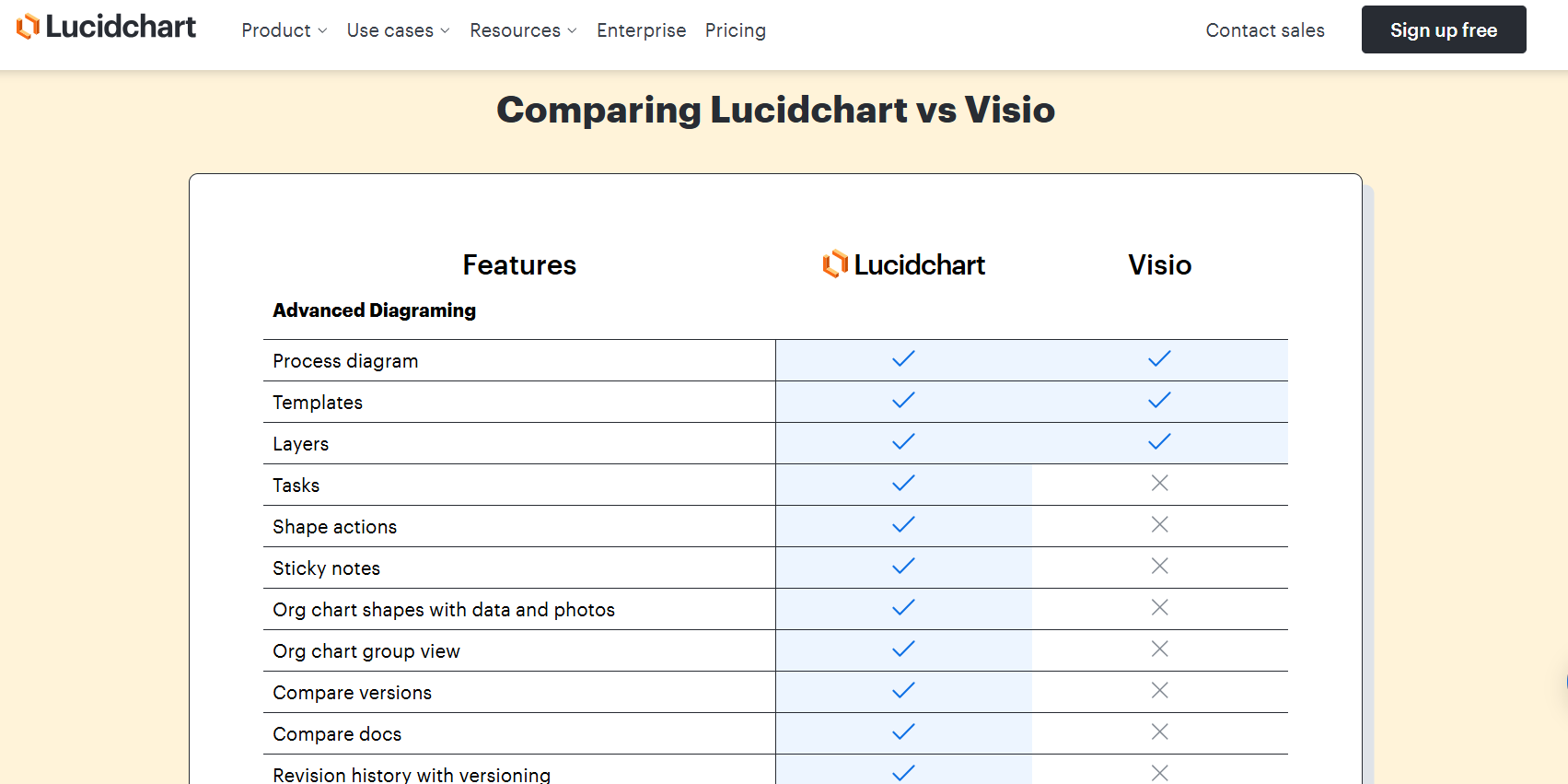Click the Lucidchart logo in the table header
The image size is (1568, 784).
(x=902, y=264)
